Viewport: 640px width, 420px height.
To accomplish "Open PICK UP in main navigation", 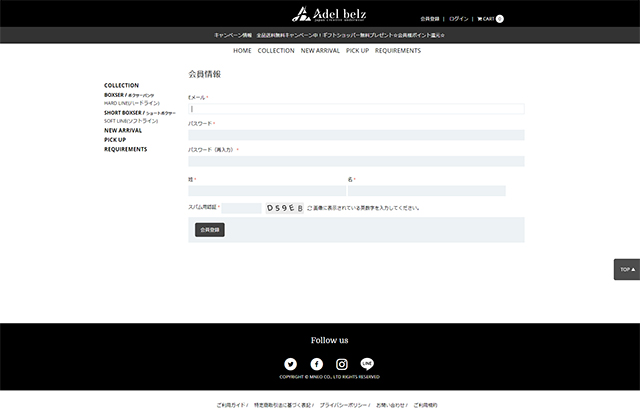I will tap(357, 51).
